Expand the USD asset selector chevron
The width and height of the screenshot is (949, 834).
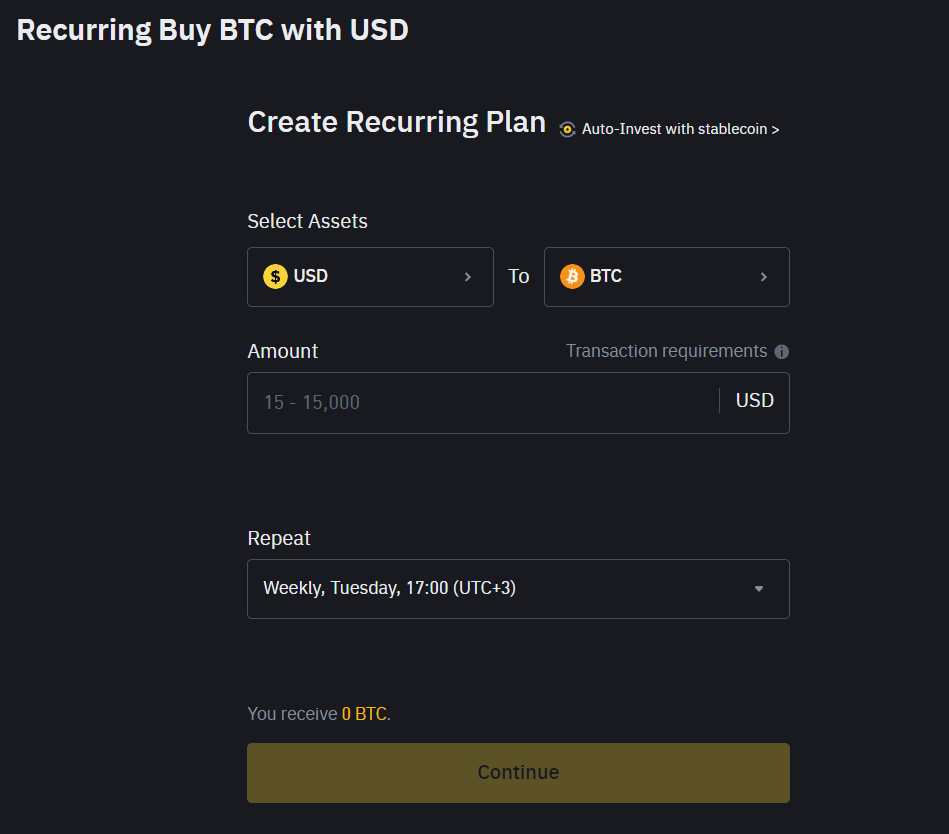468,277
